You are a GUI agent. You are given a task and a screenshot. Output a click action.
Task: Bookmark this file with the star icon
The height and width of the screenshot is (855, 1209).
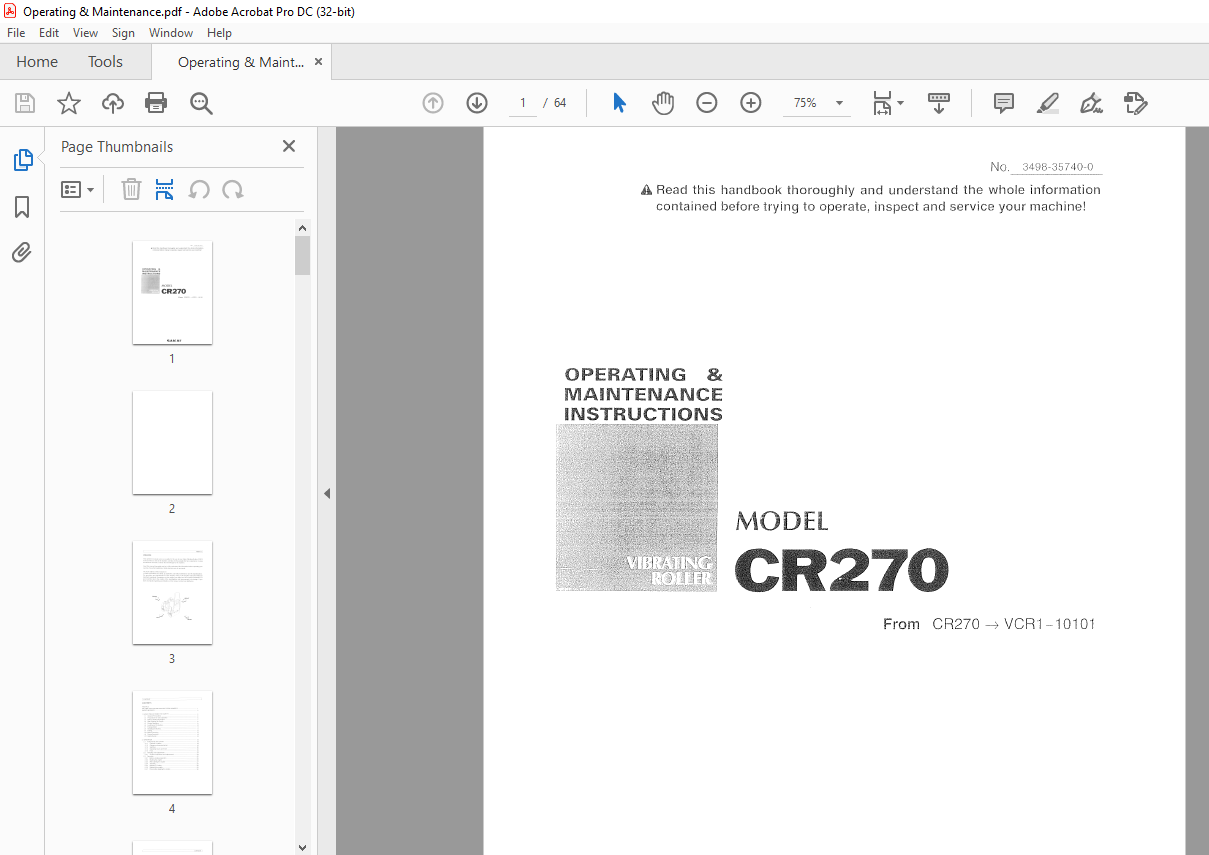click(x=69, y=103)
